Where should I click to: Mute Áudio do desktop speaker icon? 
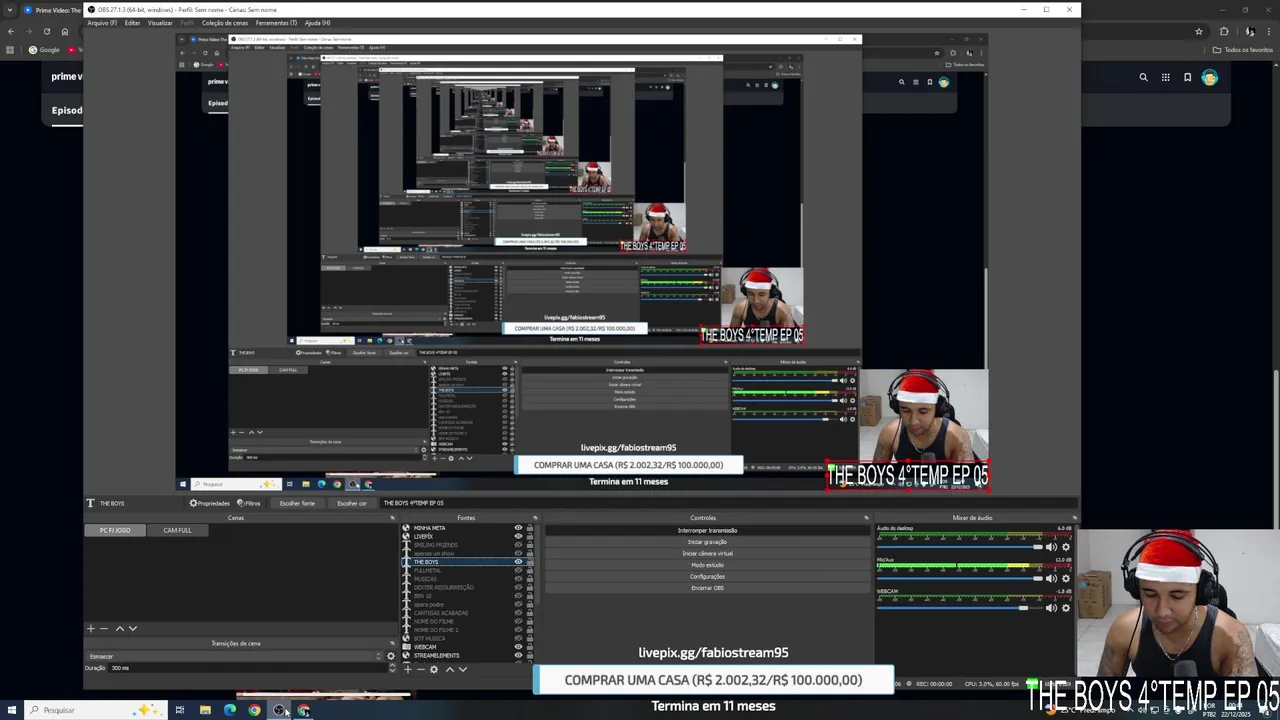[x=1051, y=547]
